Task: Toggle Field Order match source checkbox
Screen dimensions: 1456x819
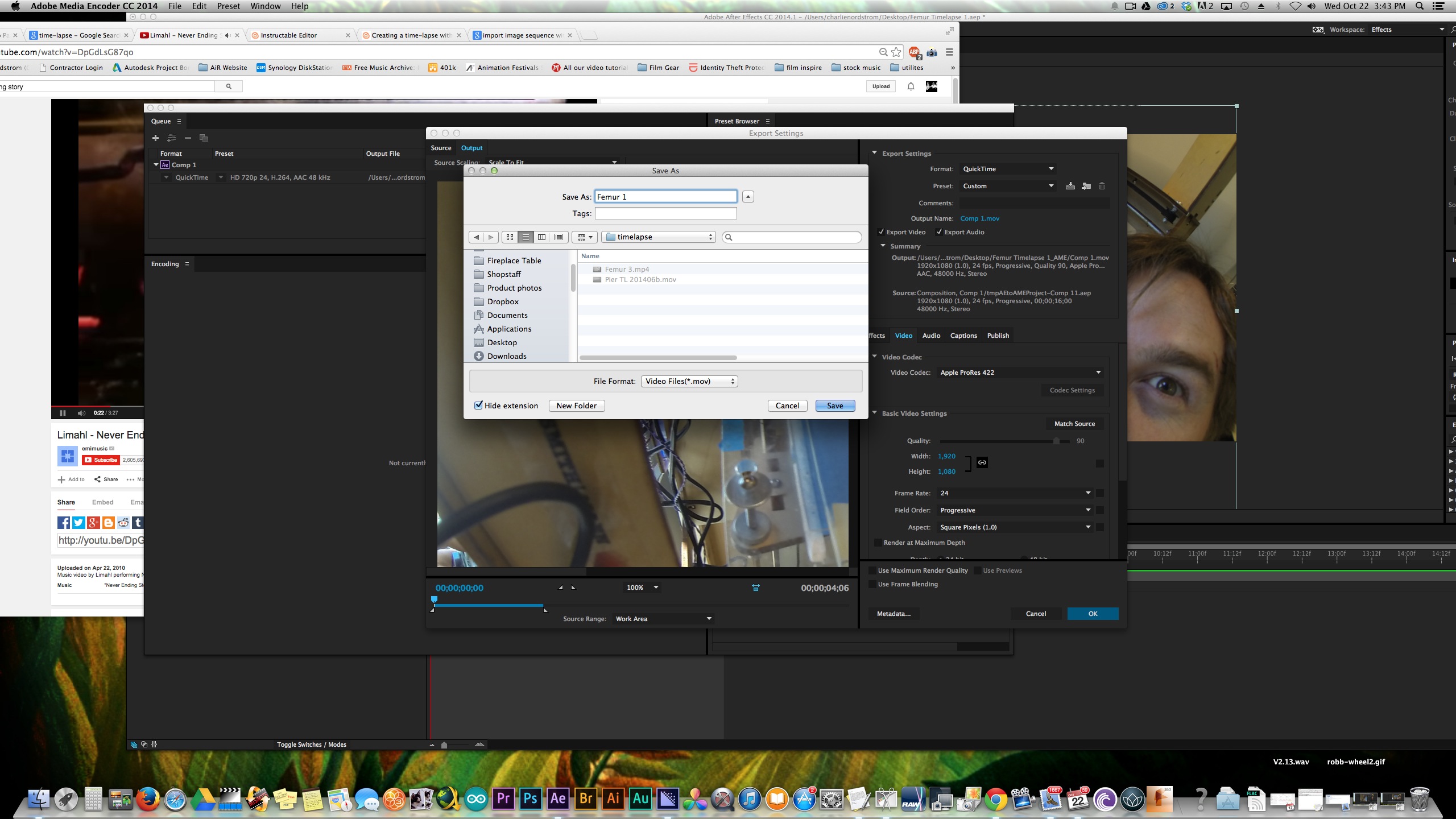Action: coord(1100,510)
